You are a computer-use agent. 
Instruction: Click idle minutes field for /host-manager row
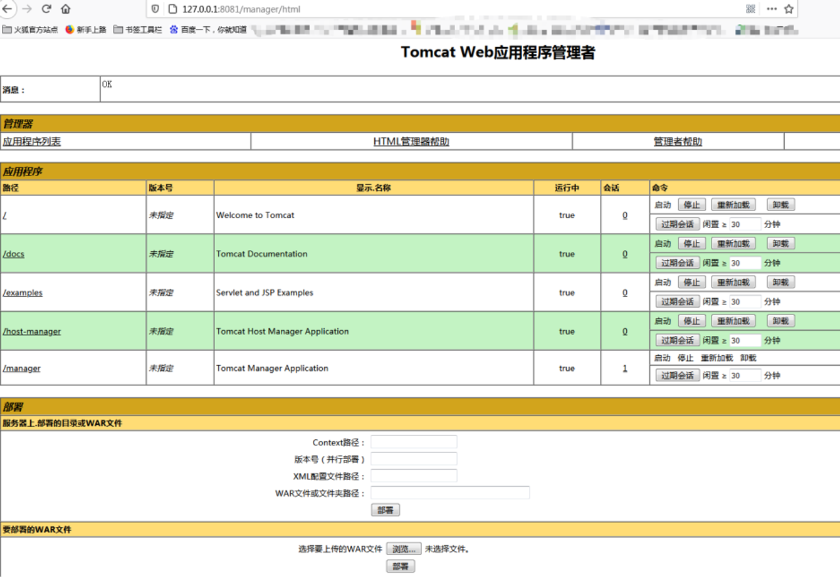[745, 341]
